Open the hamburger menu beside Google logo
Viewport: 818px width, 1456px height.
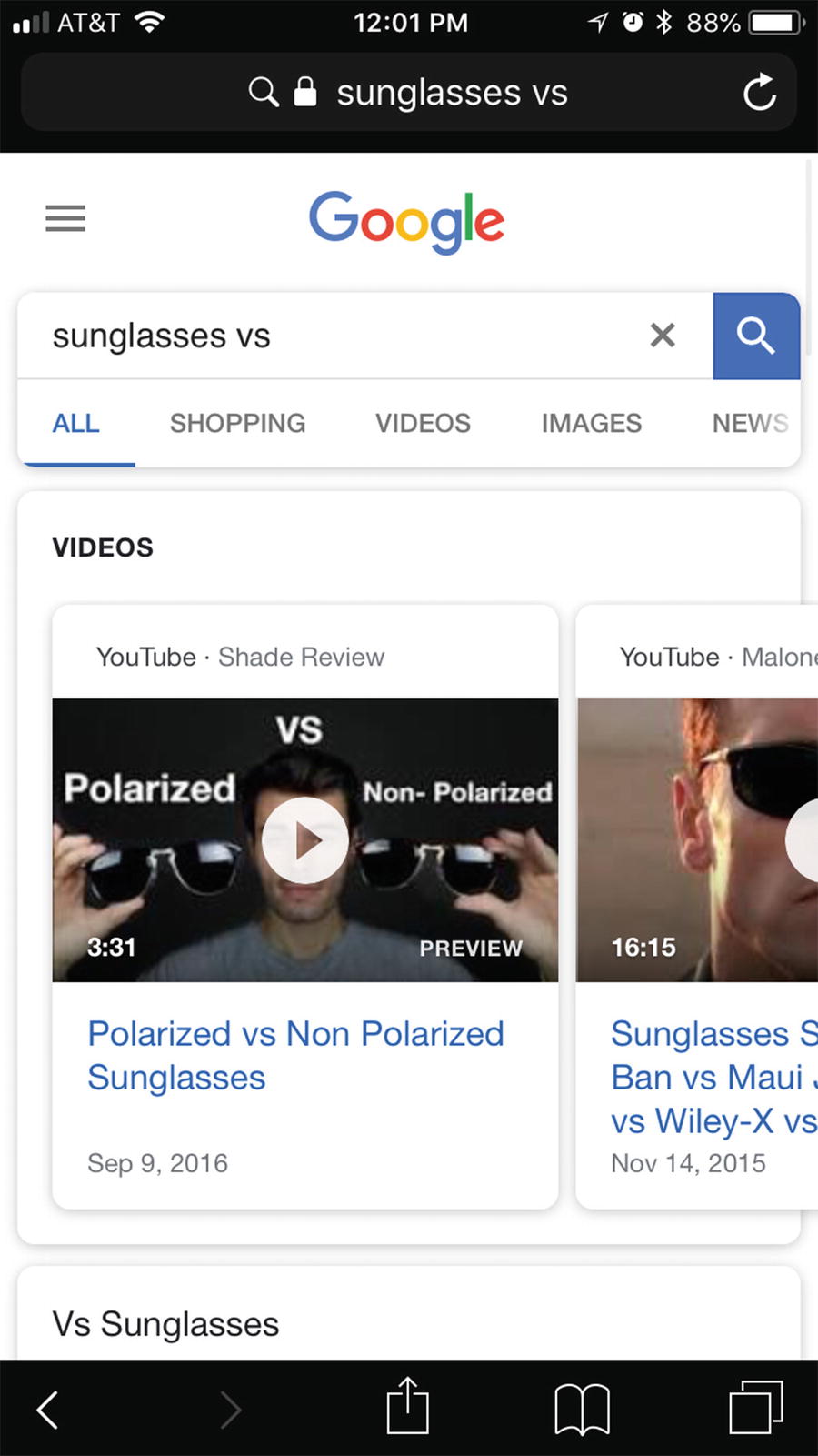click(x=65, y=218)
